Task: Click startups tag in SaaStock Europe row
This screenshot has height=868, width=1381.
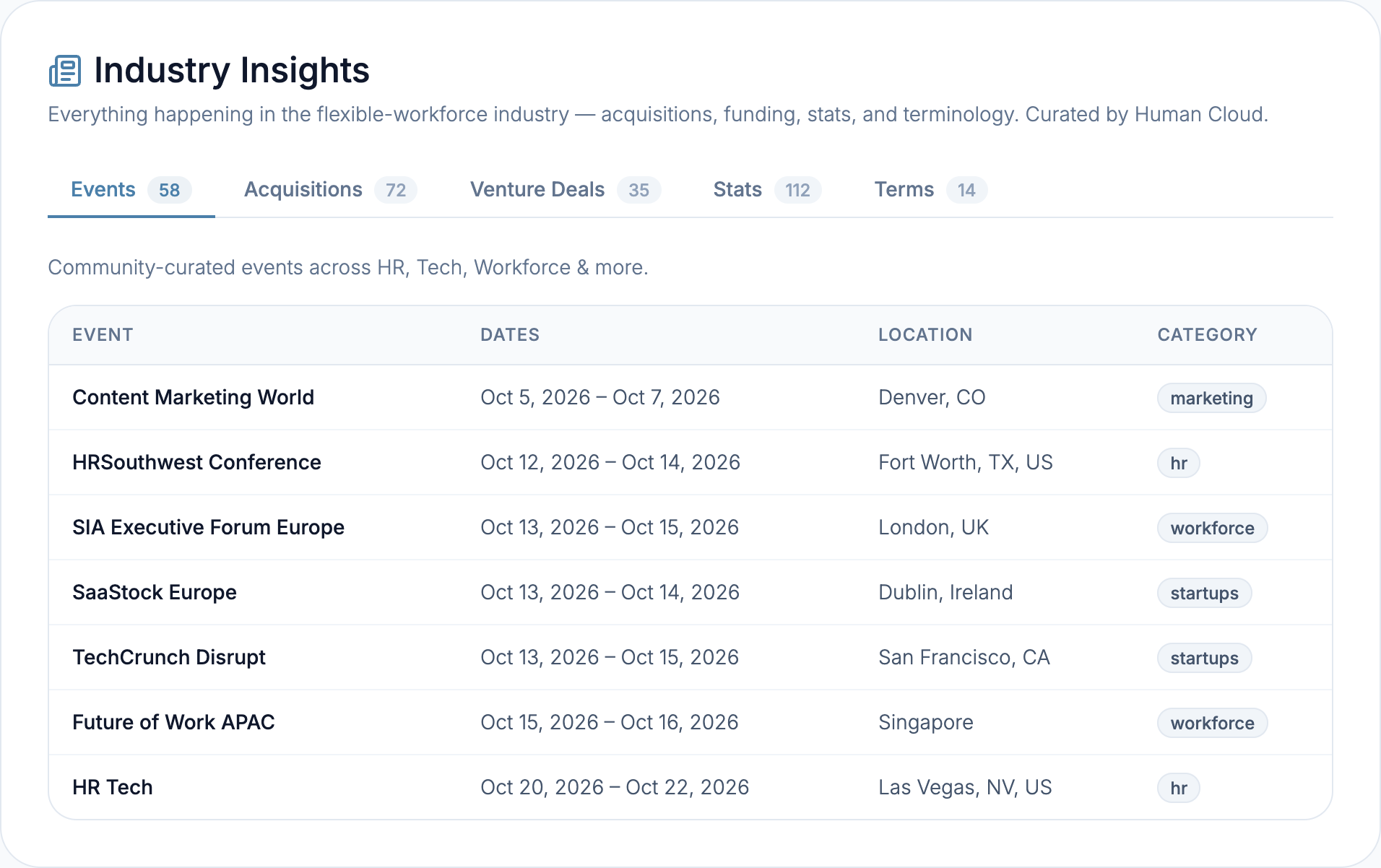Action: click(1204, 593)
